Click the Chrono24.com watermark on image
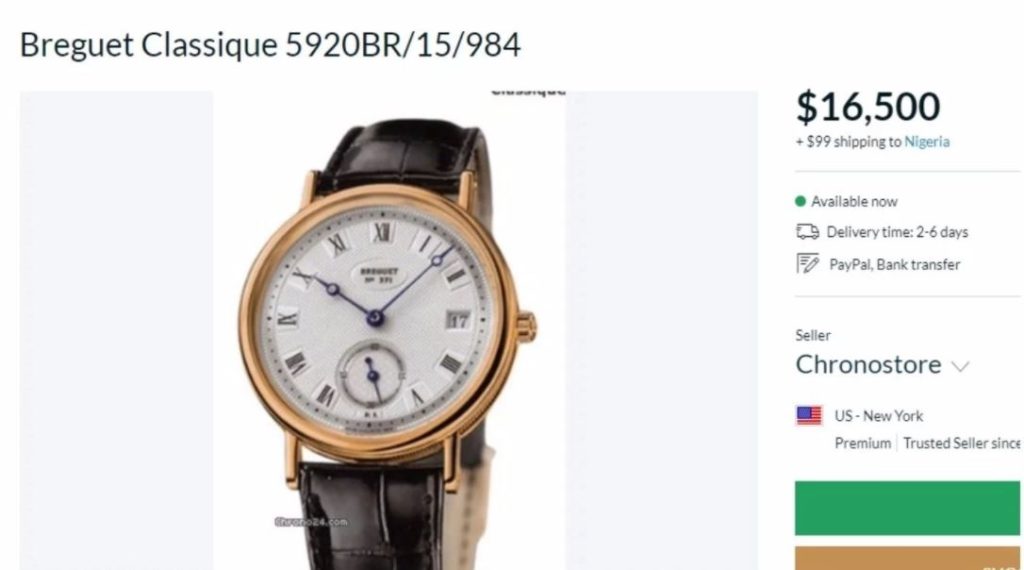1024x570 pixels. click(x=311, y=522)
